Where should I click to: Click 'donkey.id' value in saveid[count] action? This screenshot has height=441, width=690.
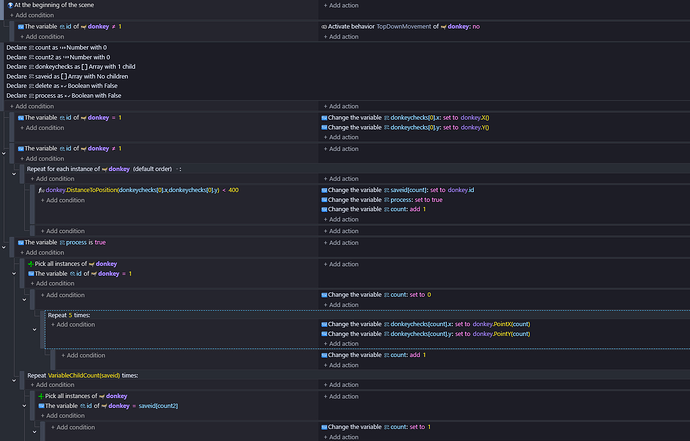coord(461,191)
